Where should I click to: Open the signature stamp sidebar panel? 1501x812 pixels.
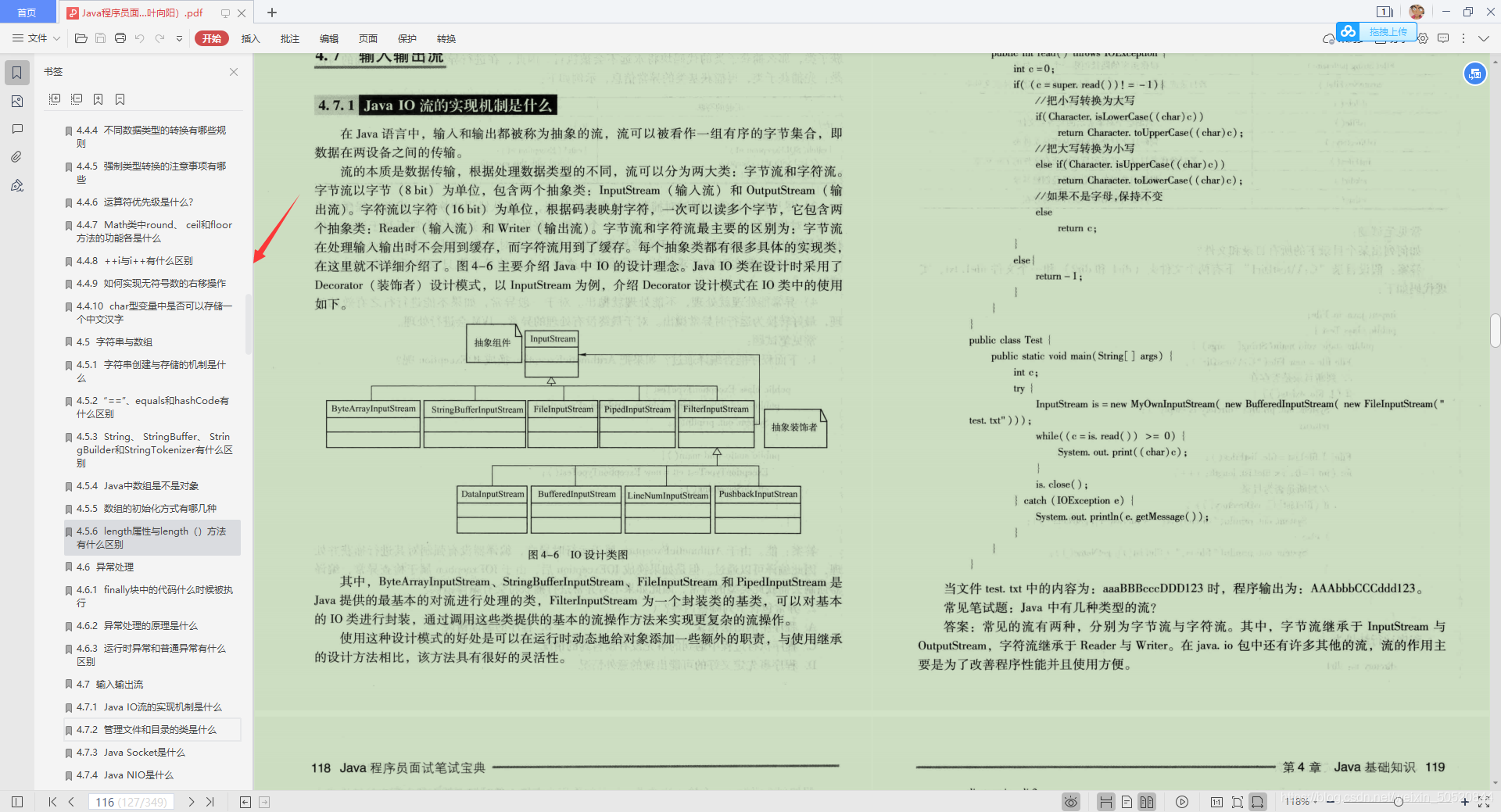coord(17,185)
